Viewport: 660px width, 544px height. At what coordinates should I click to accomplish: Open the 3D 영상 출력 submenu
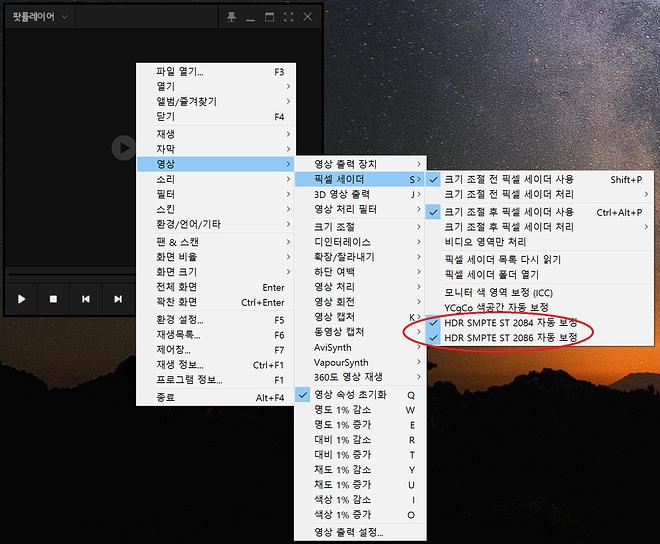point(360,194)
